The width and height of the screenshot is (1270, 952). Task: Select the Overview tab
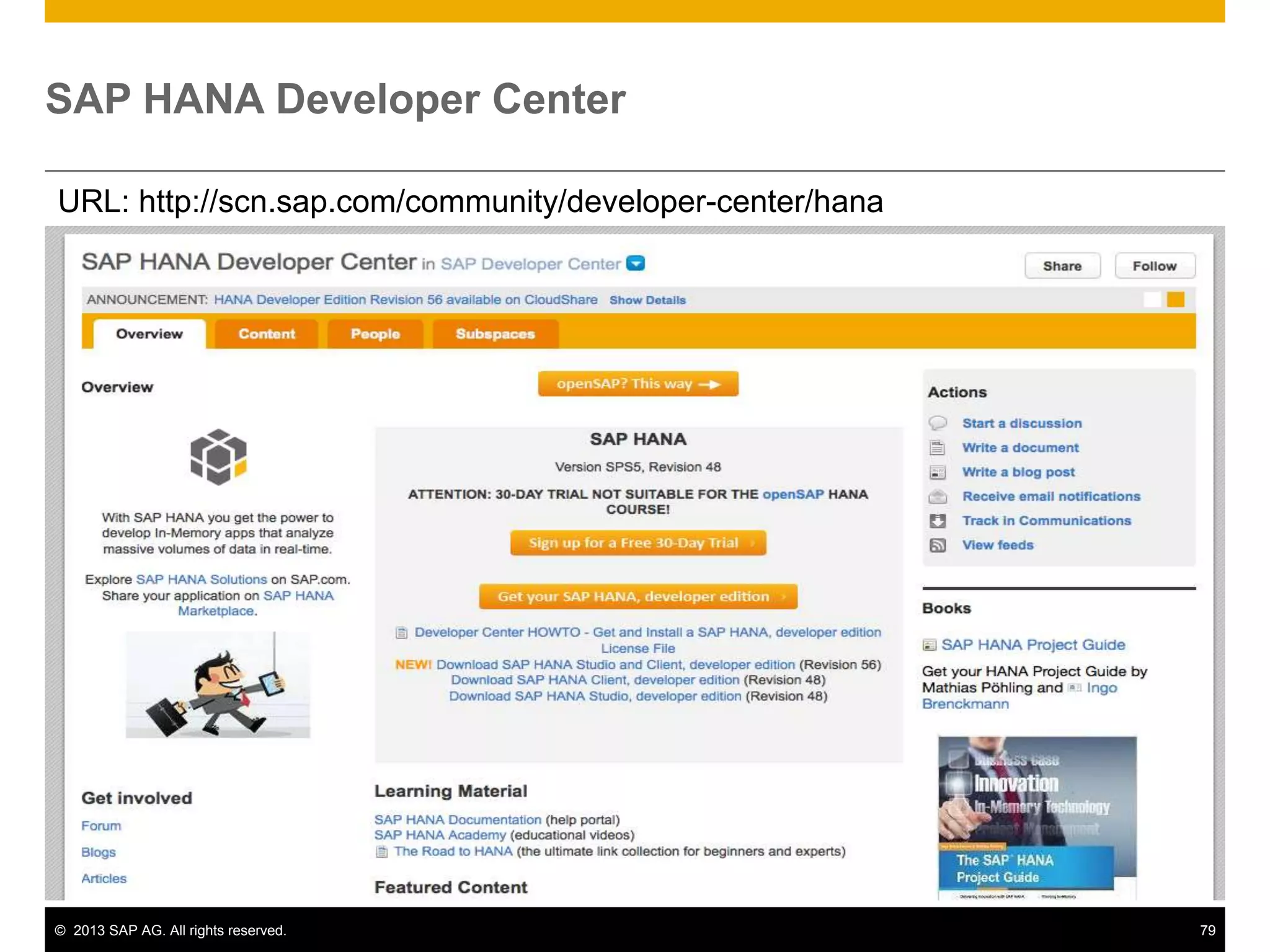(149, 334)
